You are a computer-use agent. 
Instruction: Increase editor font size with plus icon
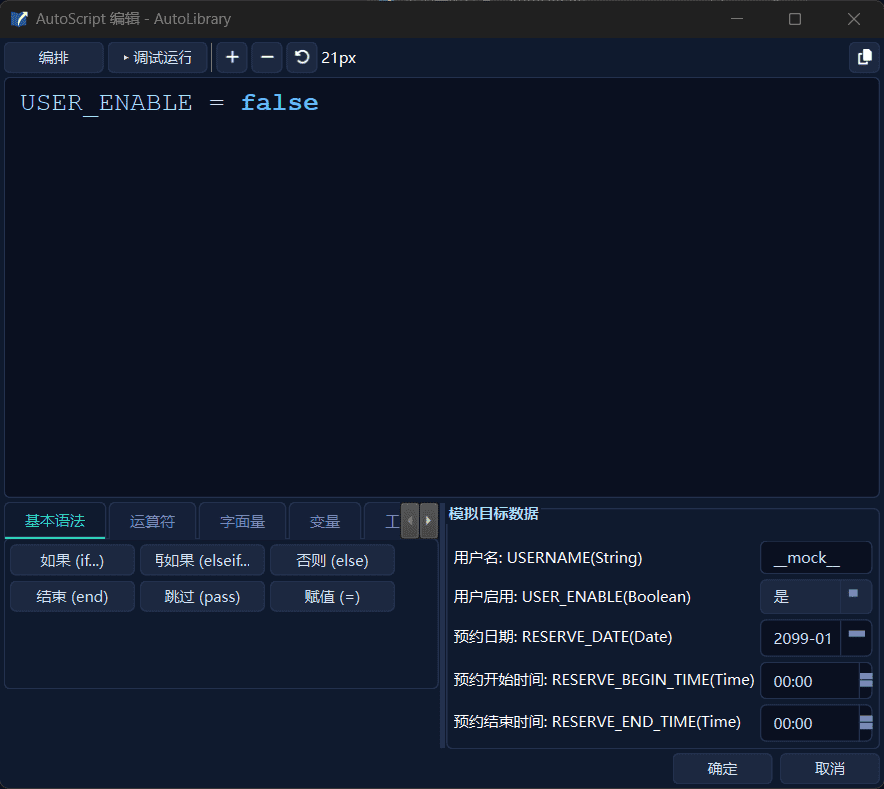coord(232,58)
